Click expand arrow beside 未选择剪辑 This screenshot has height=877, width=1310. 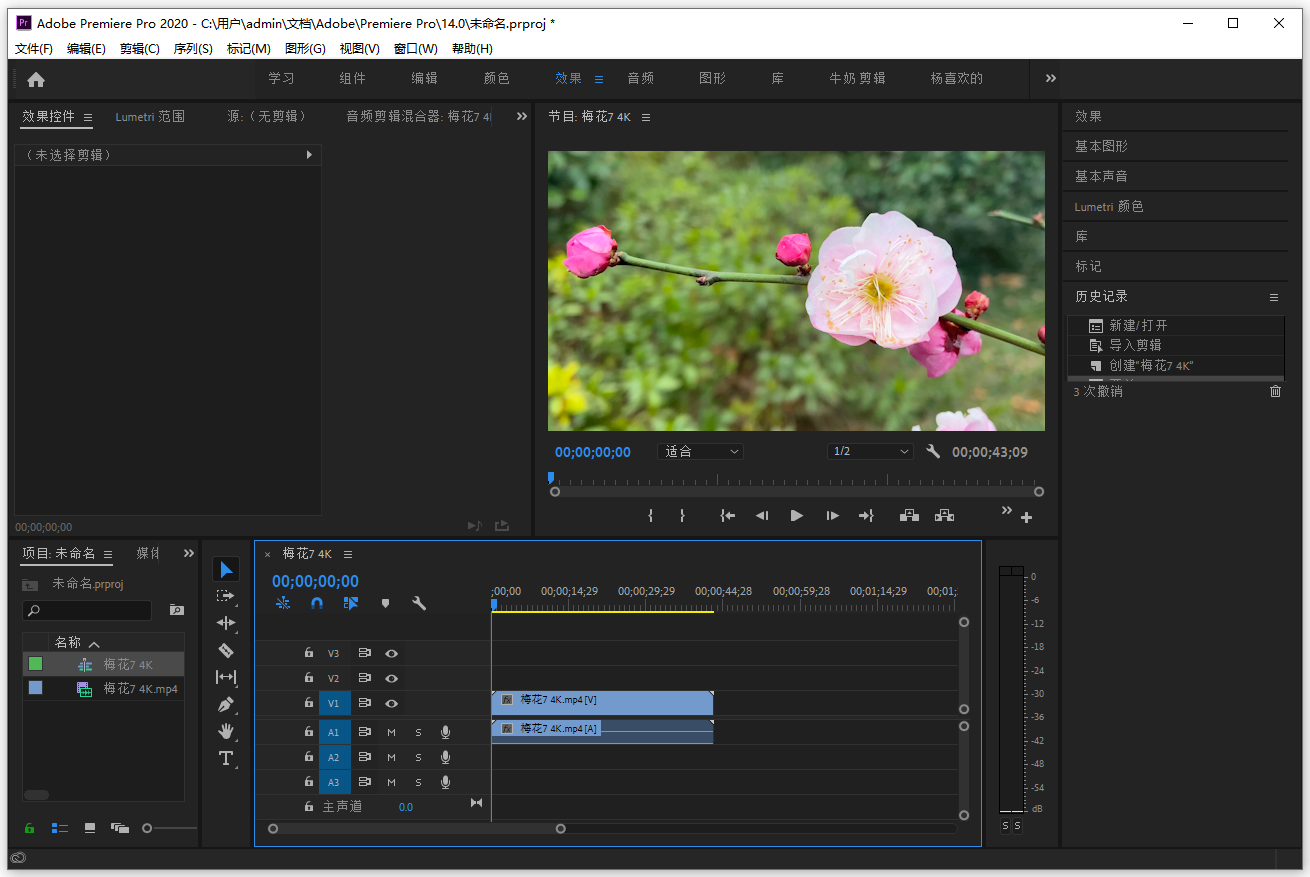click(x=309, y=155)
